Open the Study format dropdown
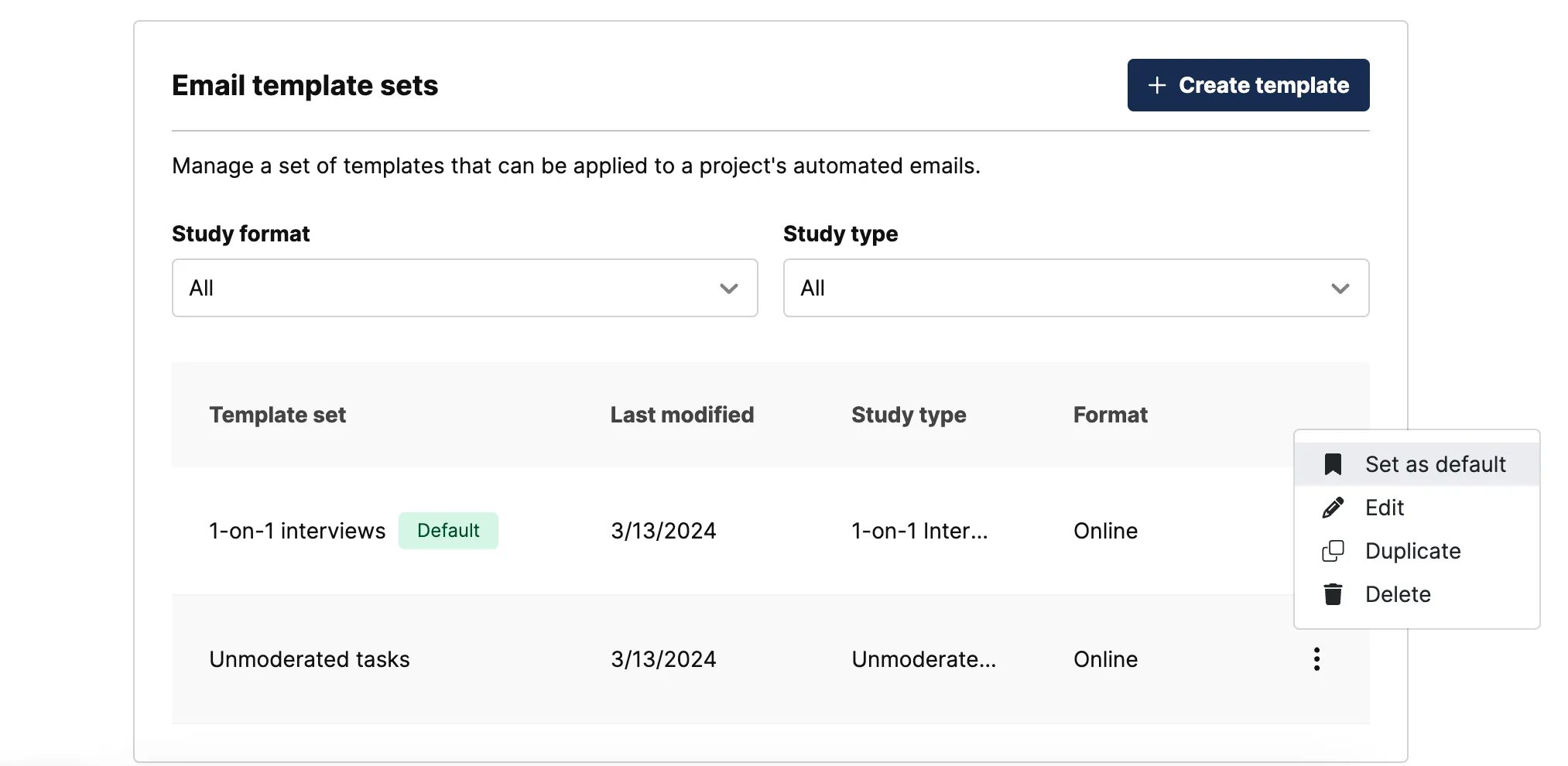This screenshot has width=1568, height=766. pyautogui.click(x=464, y=288)
